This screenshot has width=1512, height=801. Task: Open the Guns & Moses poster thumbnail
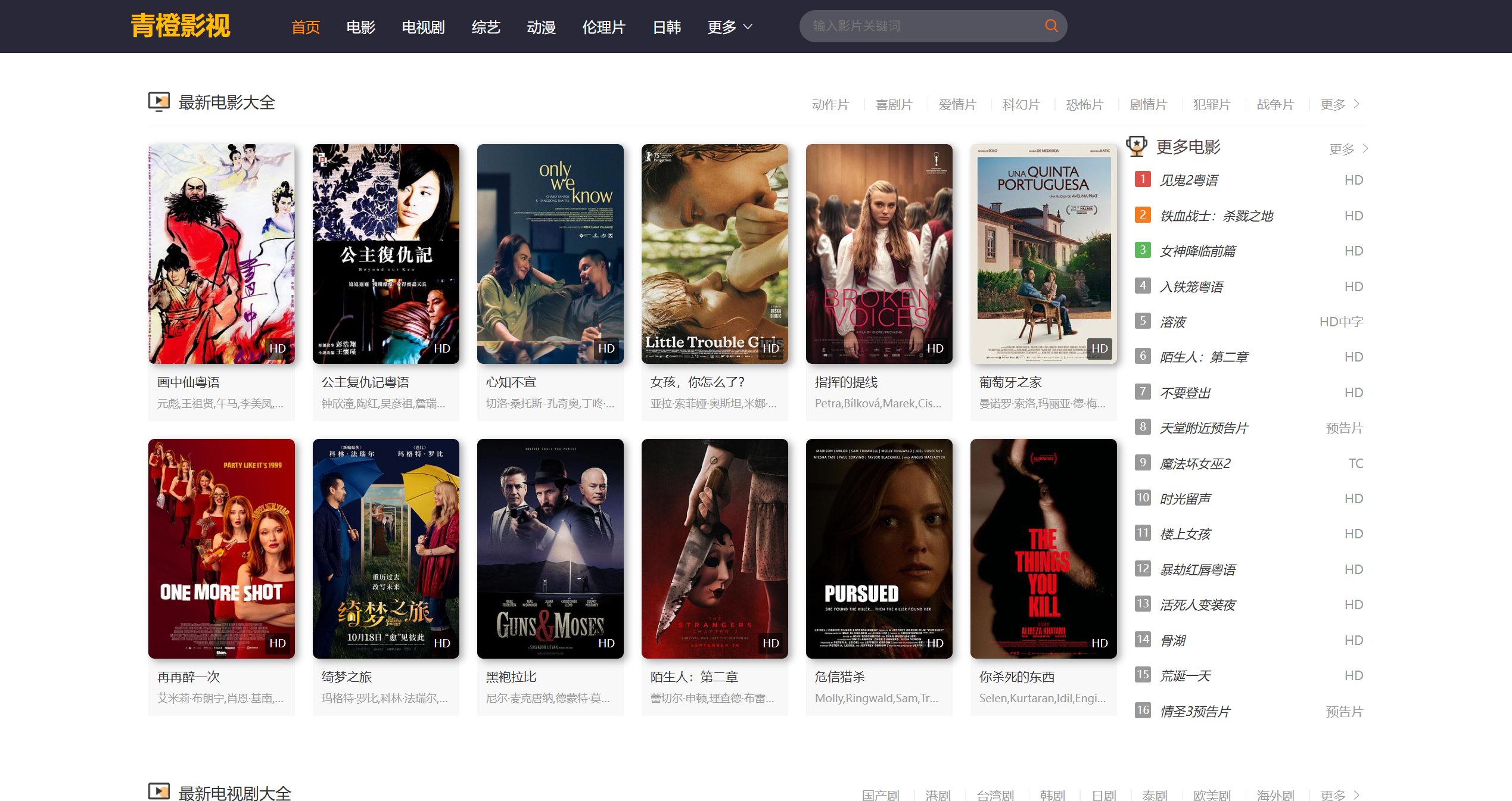(x=550, y=548)
